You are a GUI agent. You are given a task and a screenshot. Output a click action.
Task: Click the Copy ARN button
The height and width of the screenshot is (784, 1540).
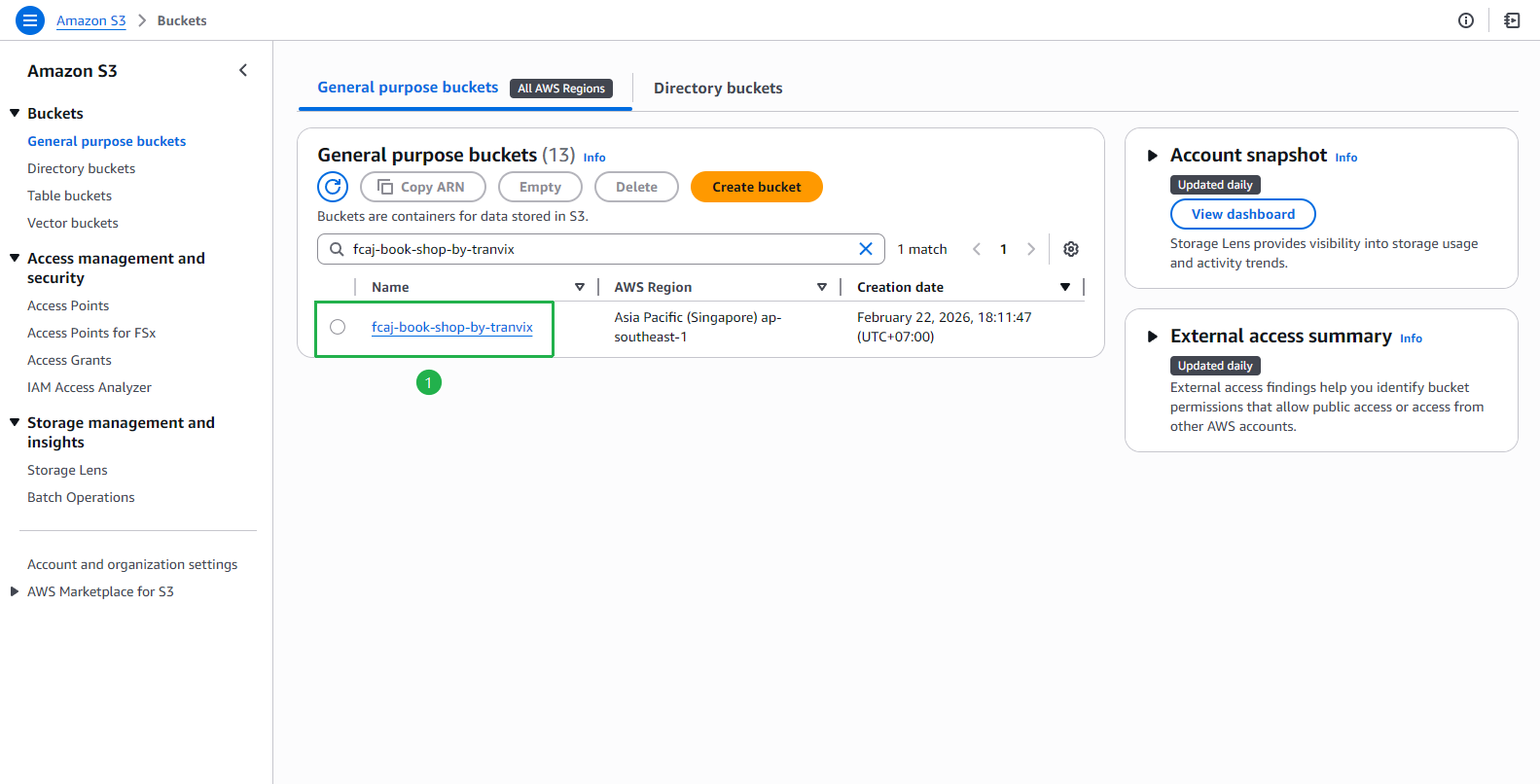pos(423,187)
